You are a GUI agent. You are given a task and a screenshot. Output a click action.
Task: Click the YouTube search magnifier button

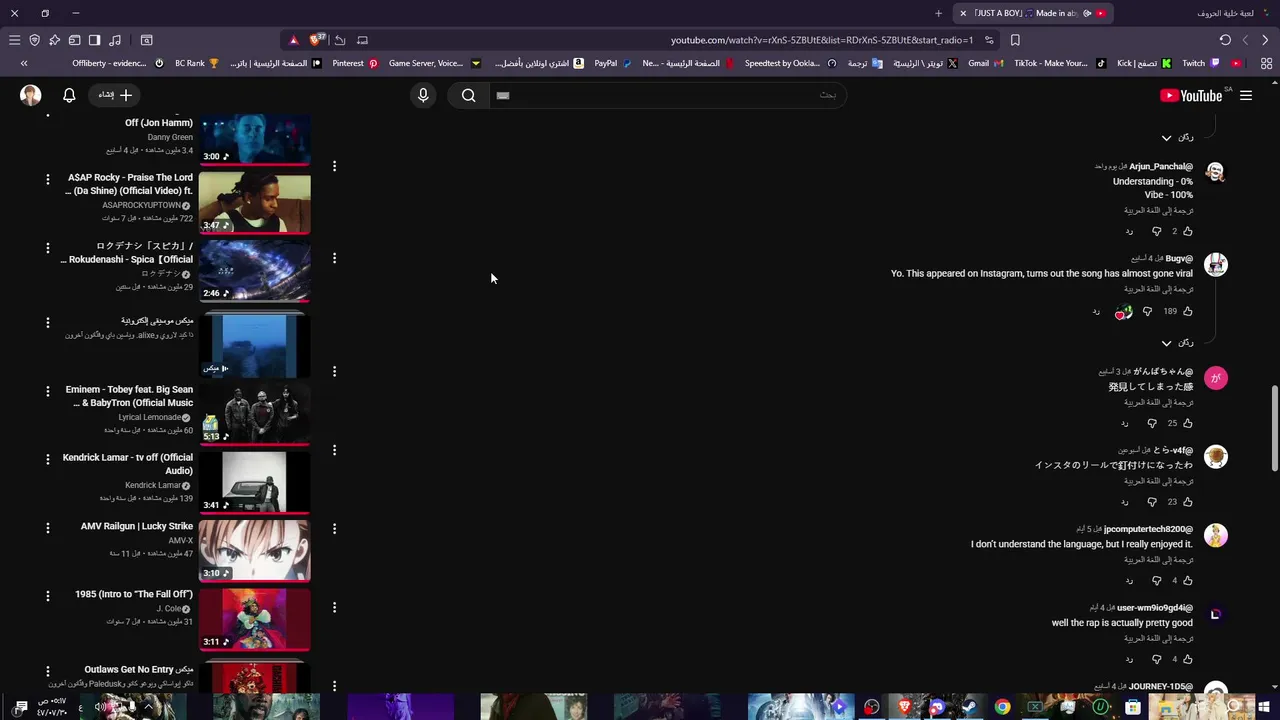point(468,95)
